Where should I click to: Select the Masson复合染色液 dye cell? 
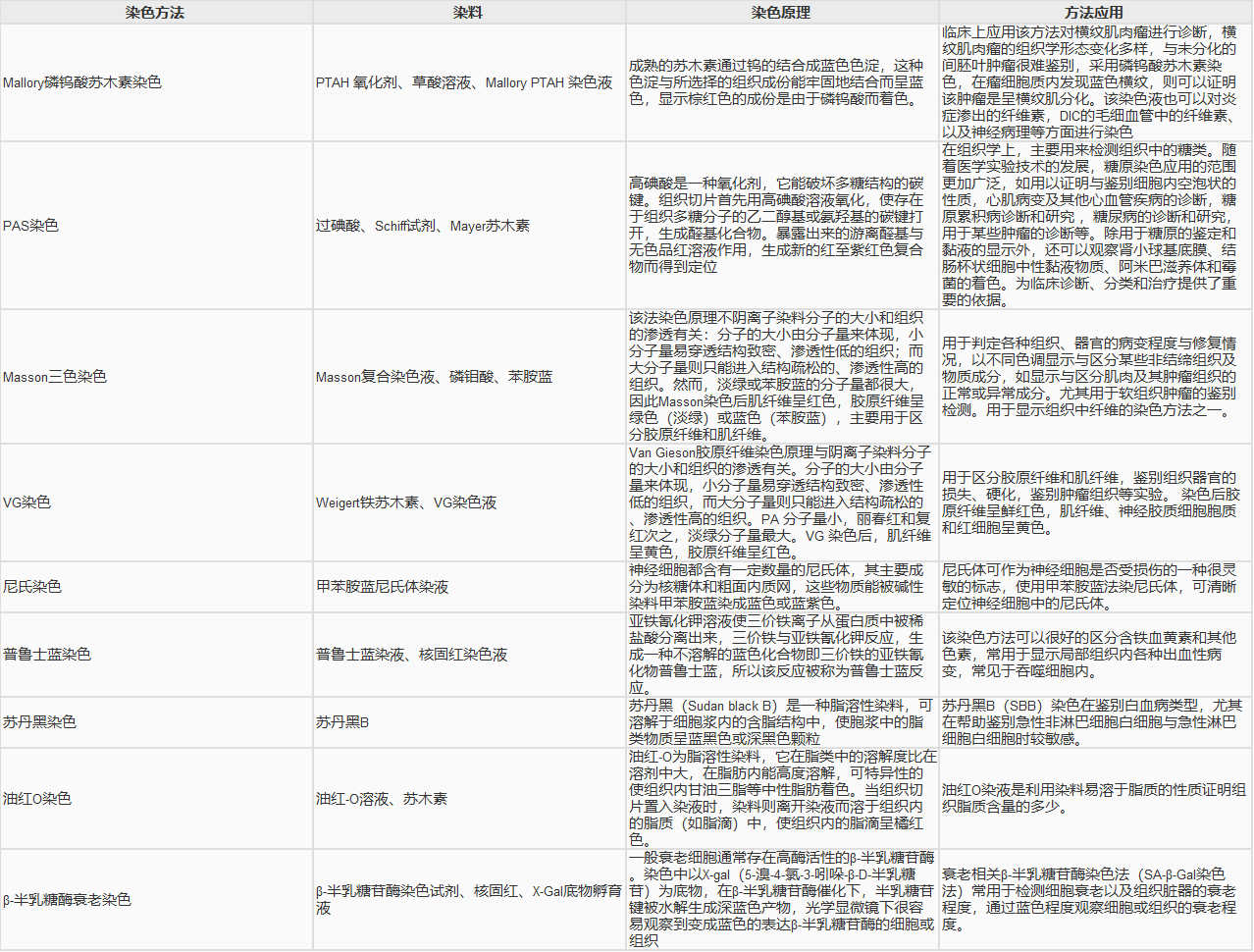pyautogui.click(x=435, y=377)
